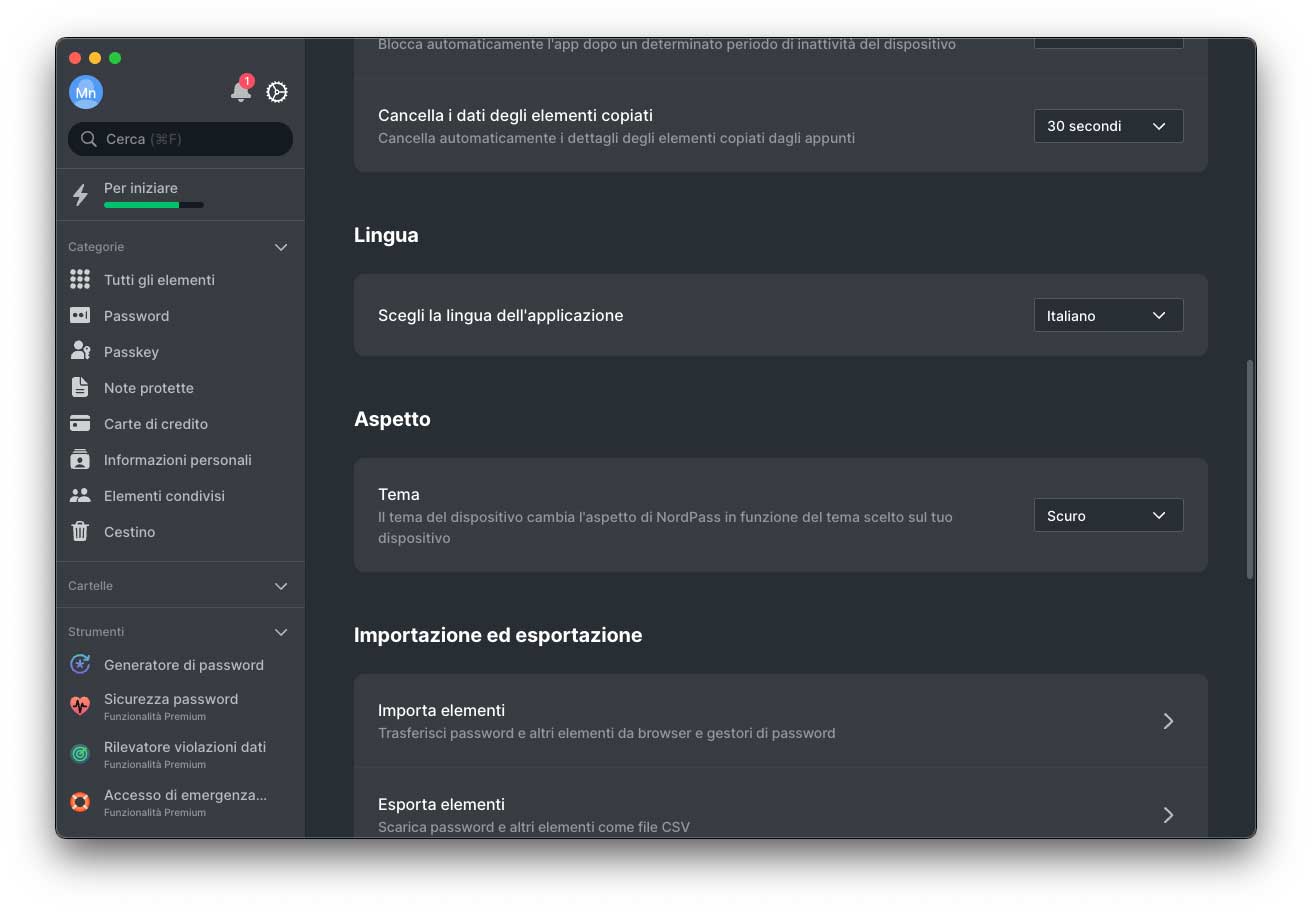Select the Rilevatore violazioni dati icon
This screenshot has width=1312, height=912.
pyautogui.click(x=80, y=754)
